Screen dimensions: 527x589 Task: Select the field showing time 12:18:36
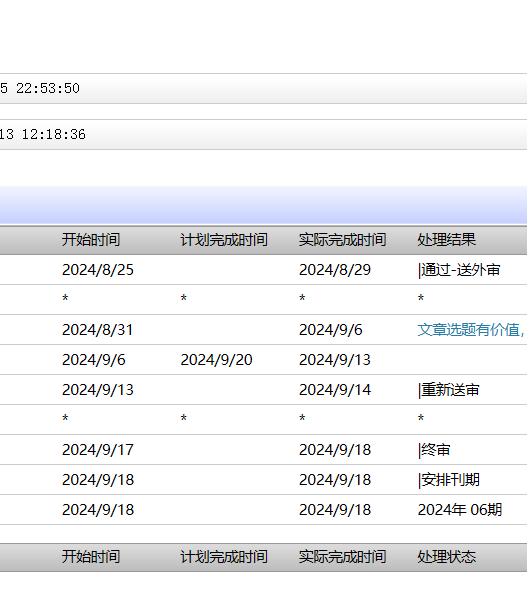point(263,134)
